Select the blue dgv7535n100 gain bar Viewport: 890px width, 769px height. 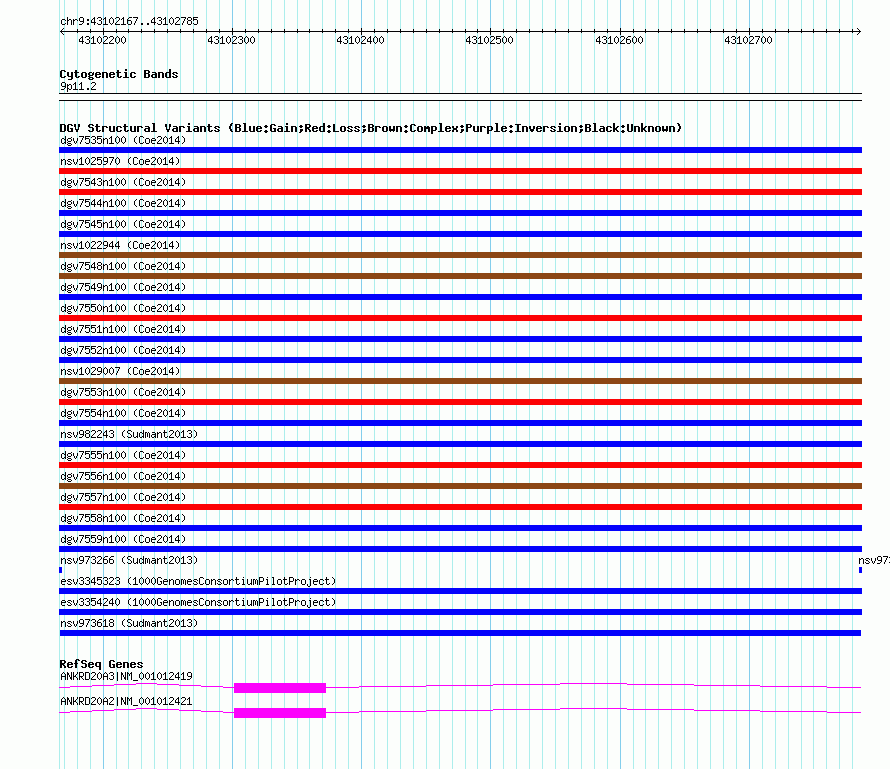click(x=460, y=150)
